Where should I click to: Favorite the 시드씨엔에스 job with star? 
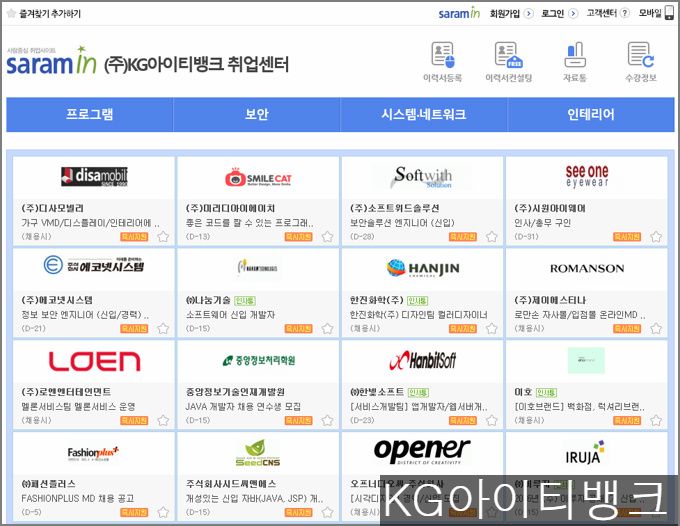pyautogui.click(x=327, y=513)
